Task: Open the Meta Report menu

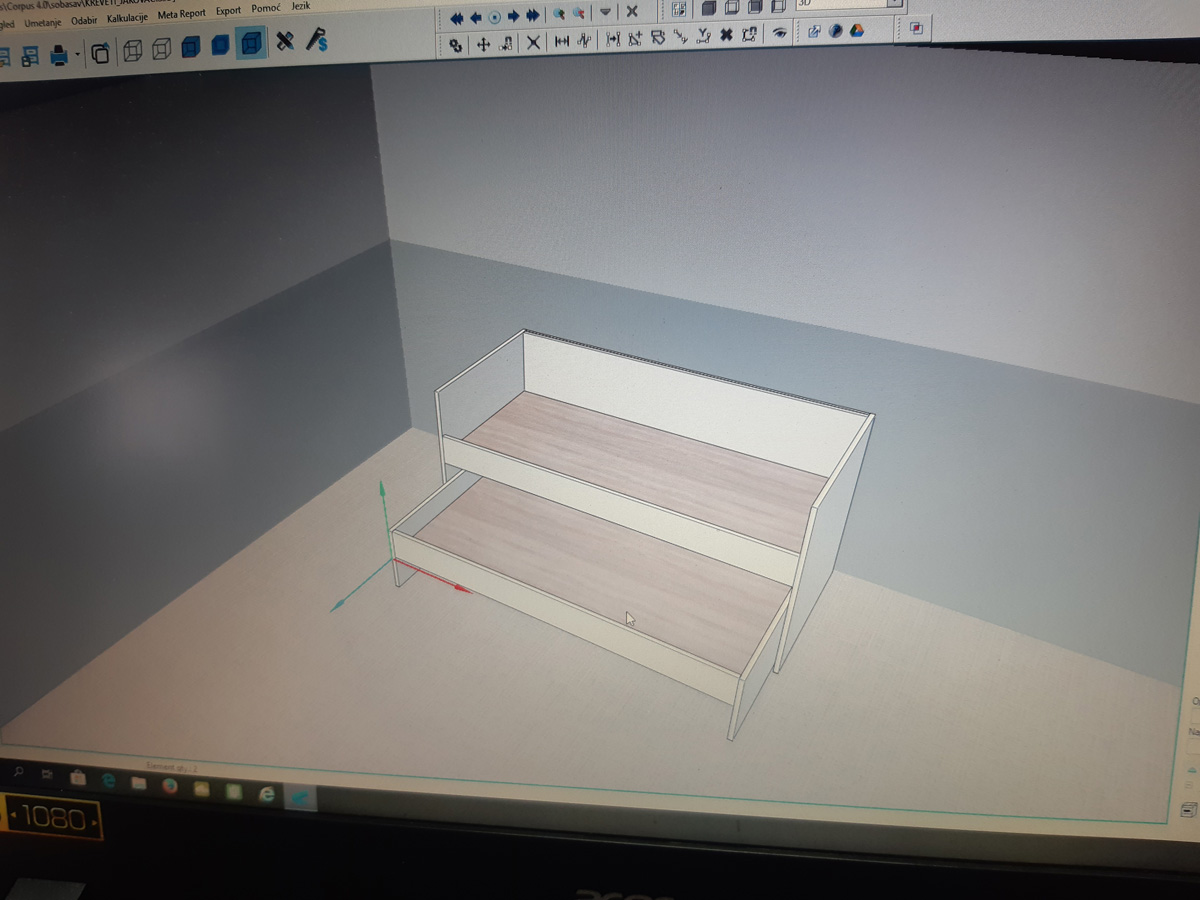Action: (181, 14)
